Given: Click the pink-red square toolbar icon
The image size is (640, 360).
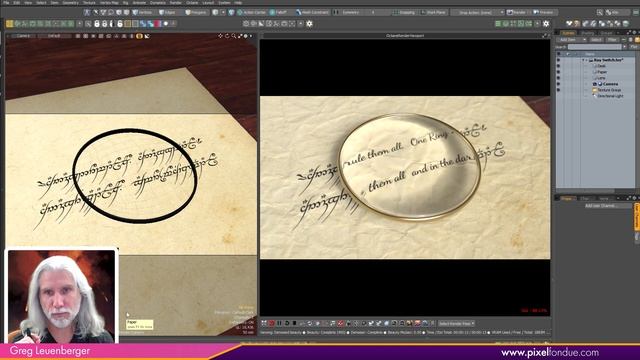Looking at the screenshot, I should coord(158,24).
